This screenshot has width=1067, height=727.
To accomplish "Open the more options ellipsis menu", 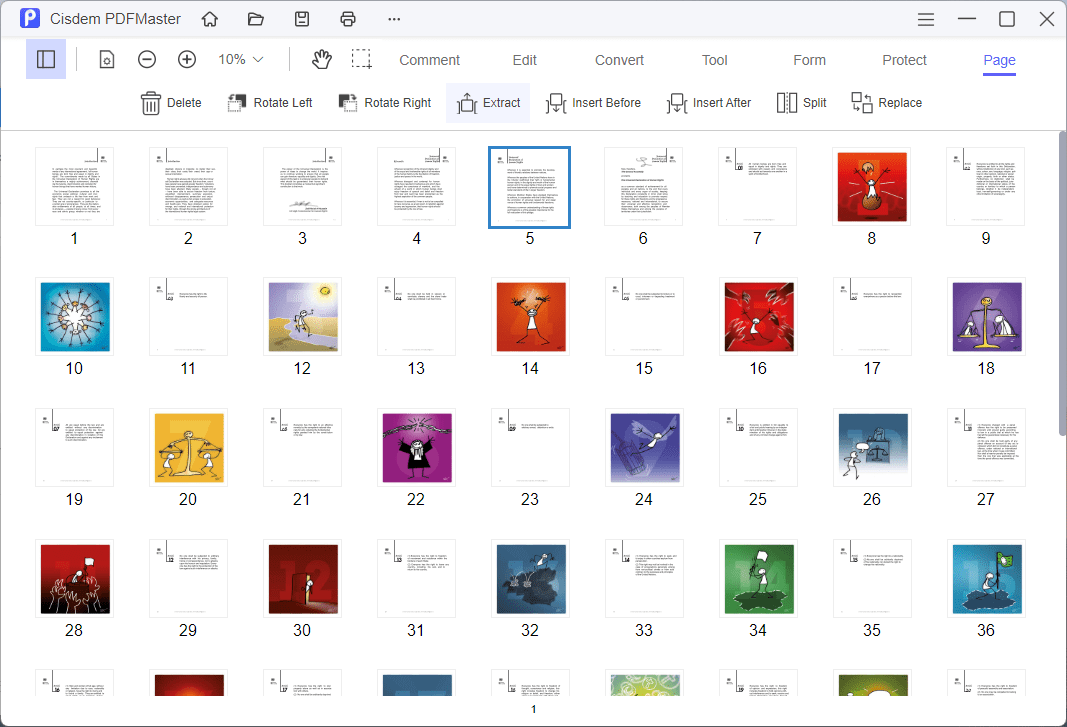I will tap(394, 19).
